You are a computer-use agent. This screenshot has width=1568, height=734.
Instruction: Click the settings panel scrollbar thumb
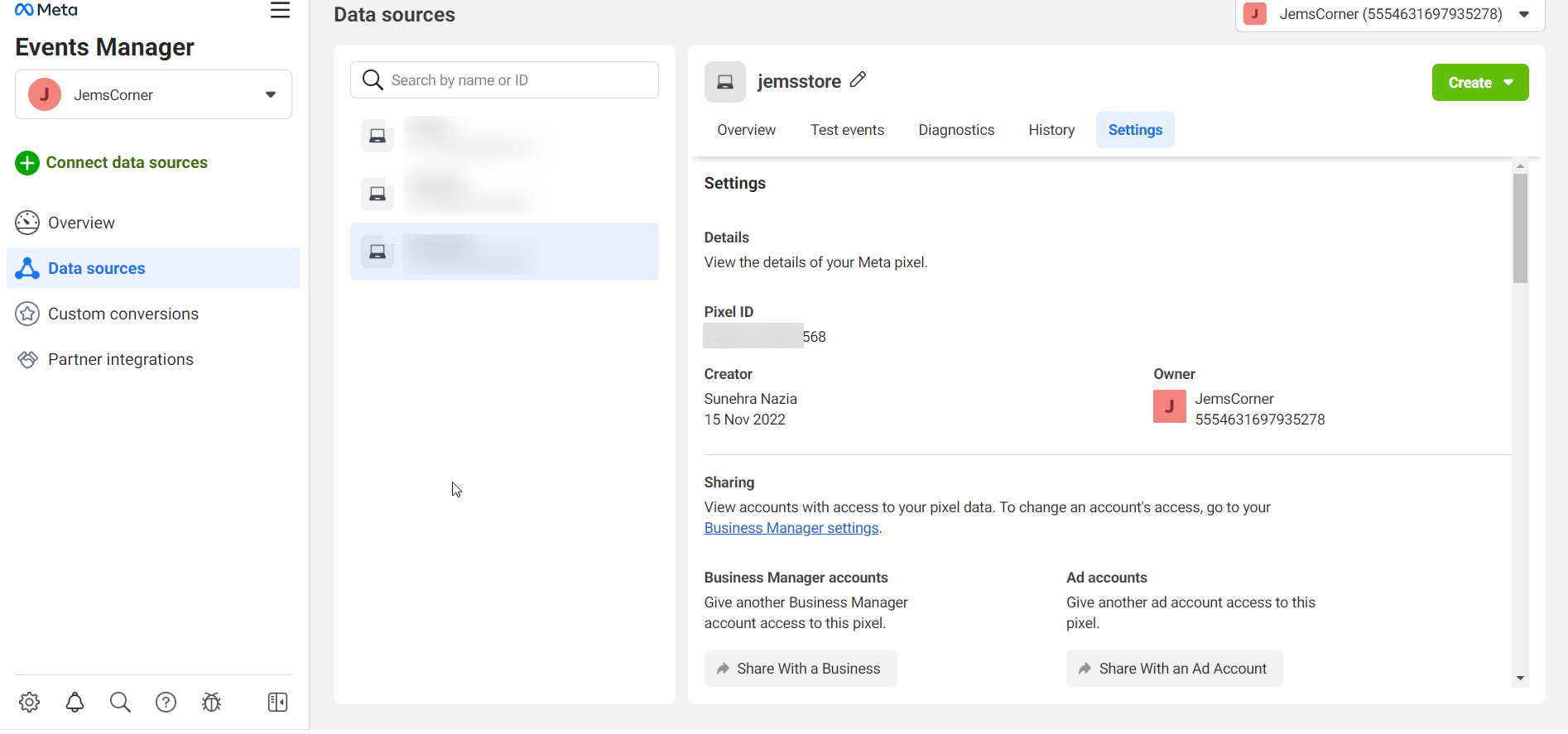click(1520, 228)
